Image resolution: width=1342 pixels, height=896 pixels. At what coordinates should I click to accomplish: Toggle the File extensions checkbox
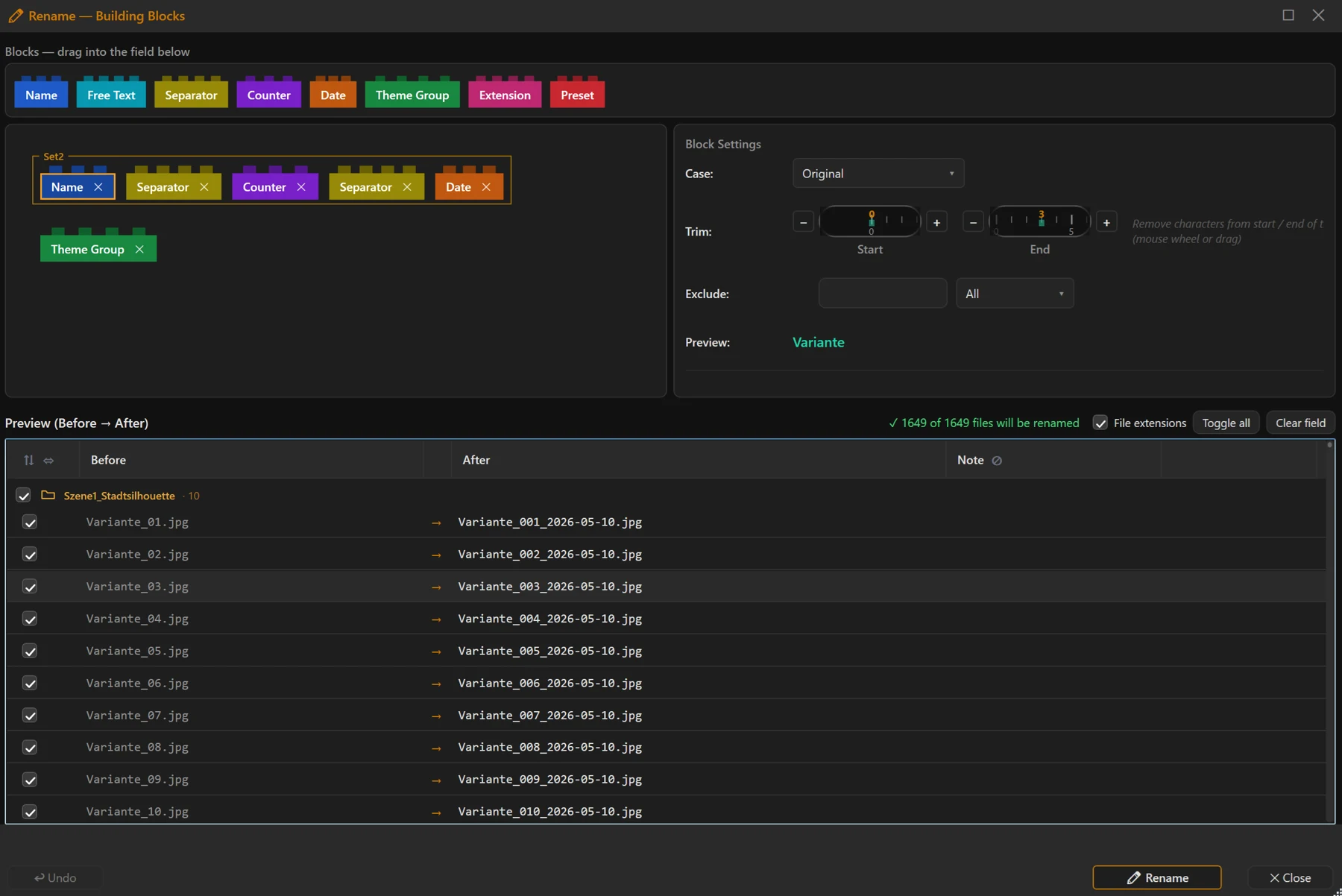point(1100,423)
